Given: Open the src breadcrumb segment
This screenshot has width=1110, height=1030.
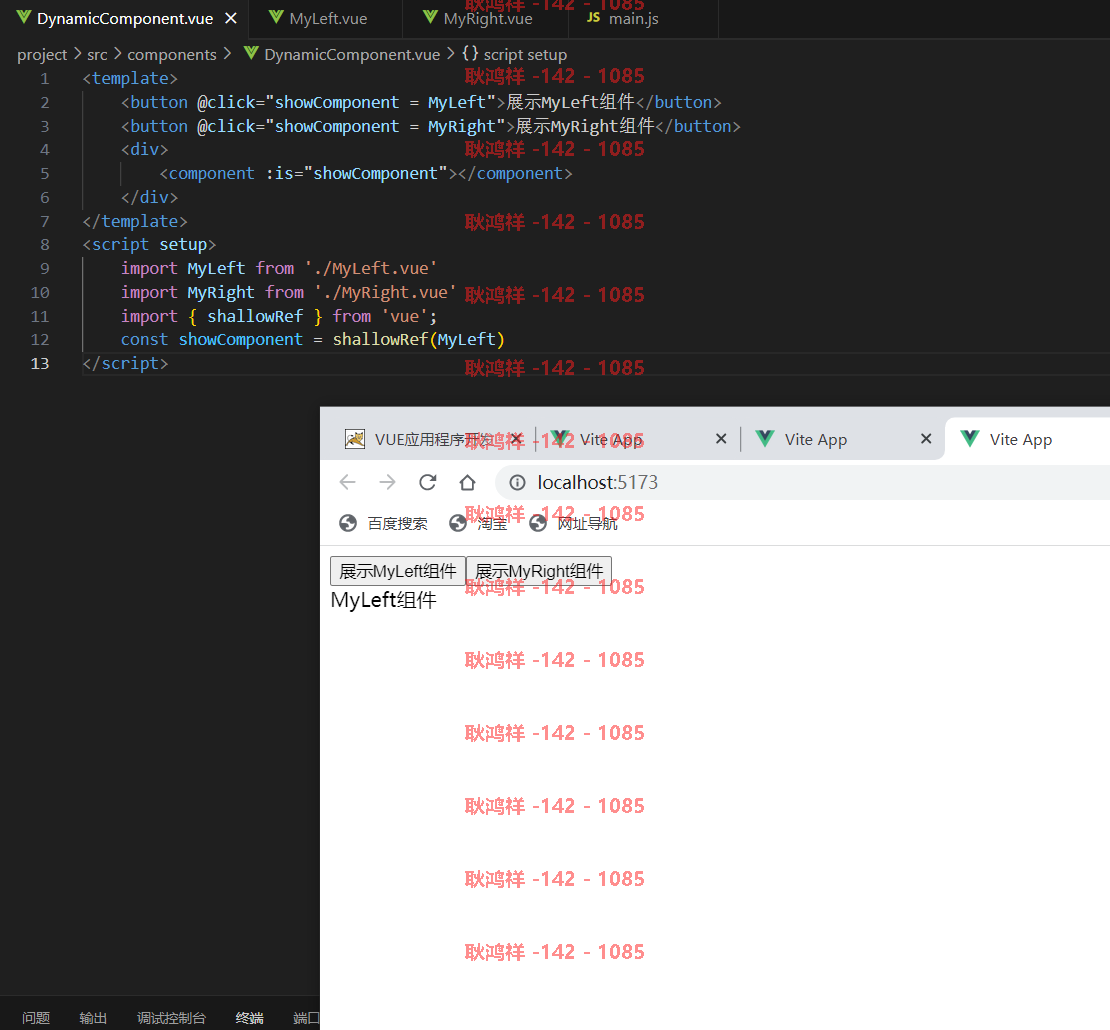Looking at the screenshot, I should coord(97,55).
